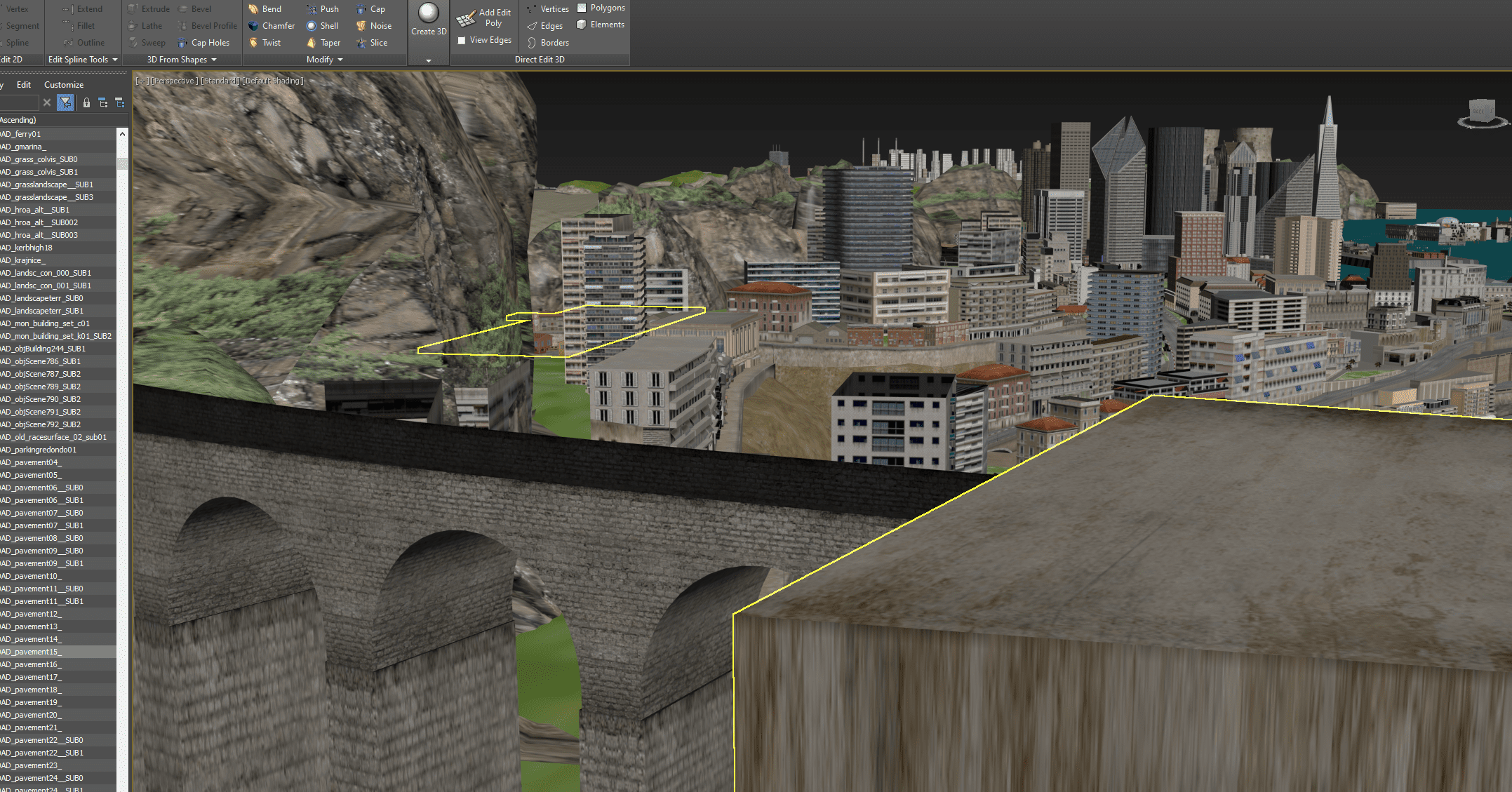Click the Edit 2D panel label
The image size is (1512, 792).
11,60
